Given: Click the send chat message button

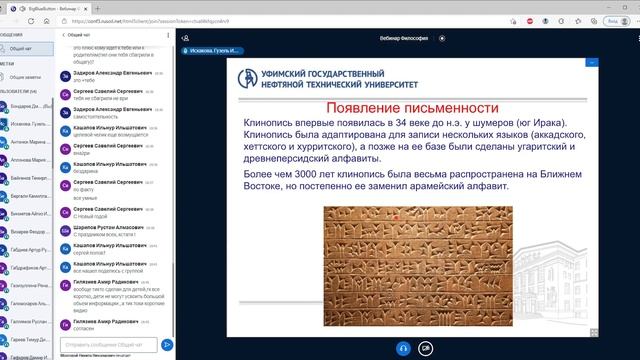Looking at the screenshot, I should 167,345.
